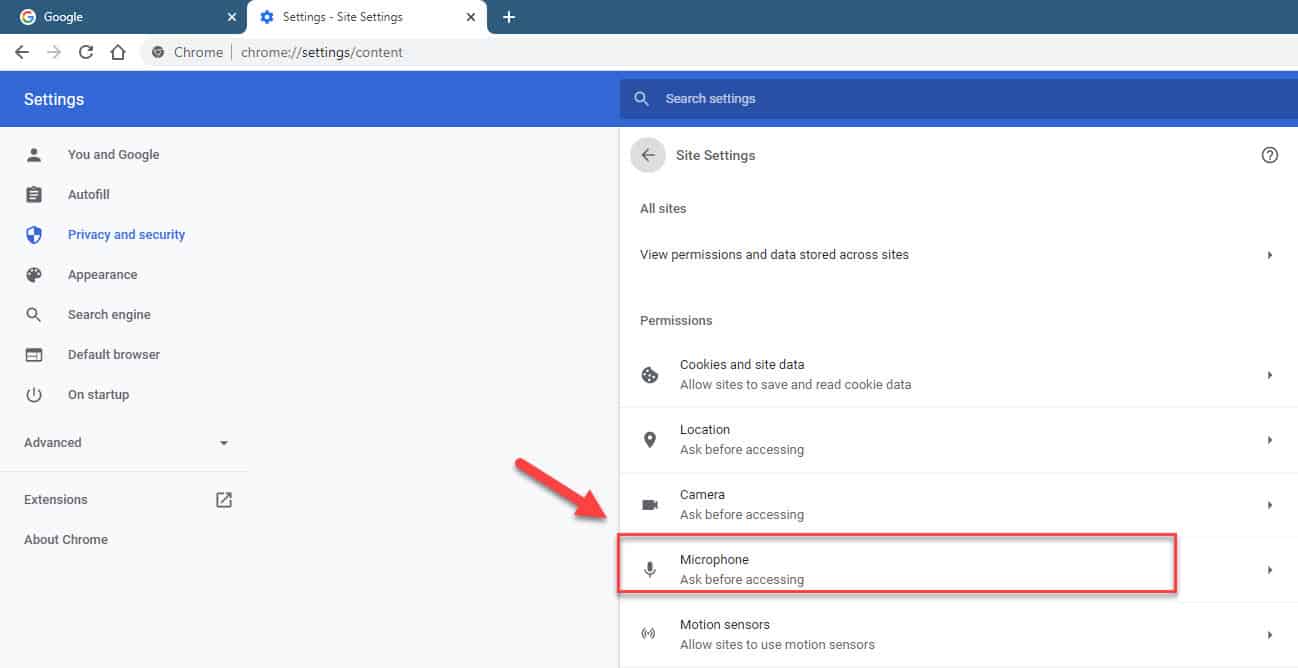
Task: Click the Site Settings heading text
Action: [x=716, y=155]
